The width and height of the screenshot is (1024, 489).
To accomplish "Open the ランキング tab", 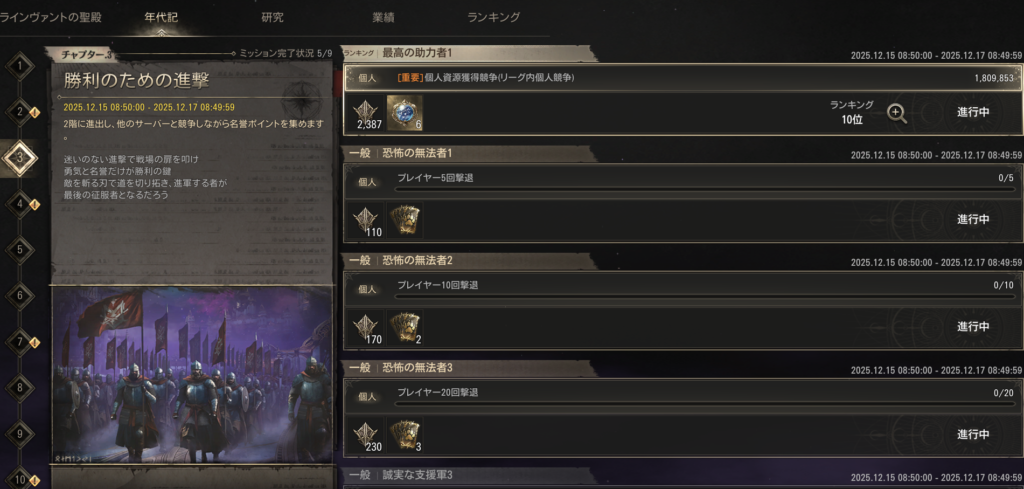I will click(x=494, y=18).
